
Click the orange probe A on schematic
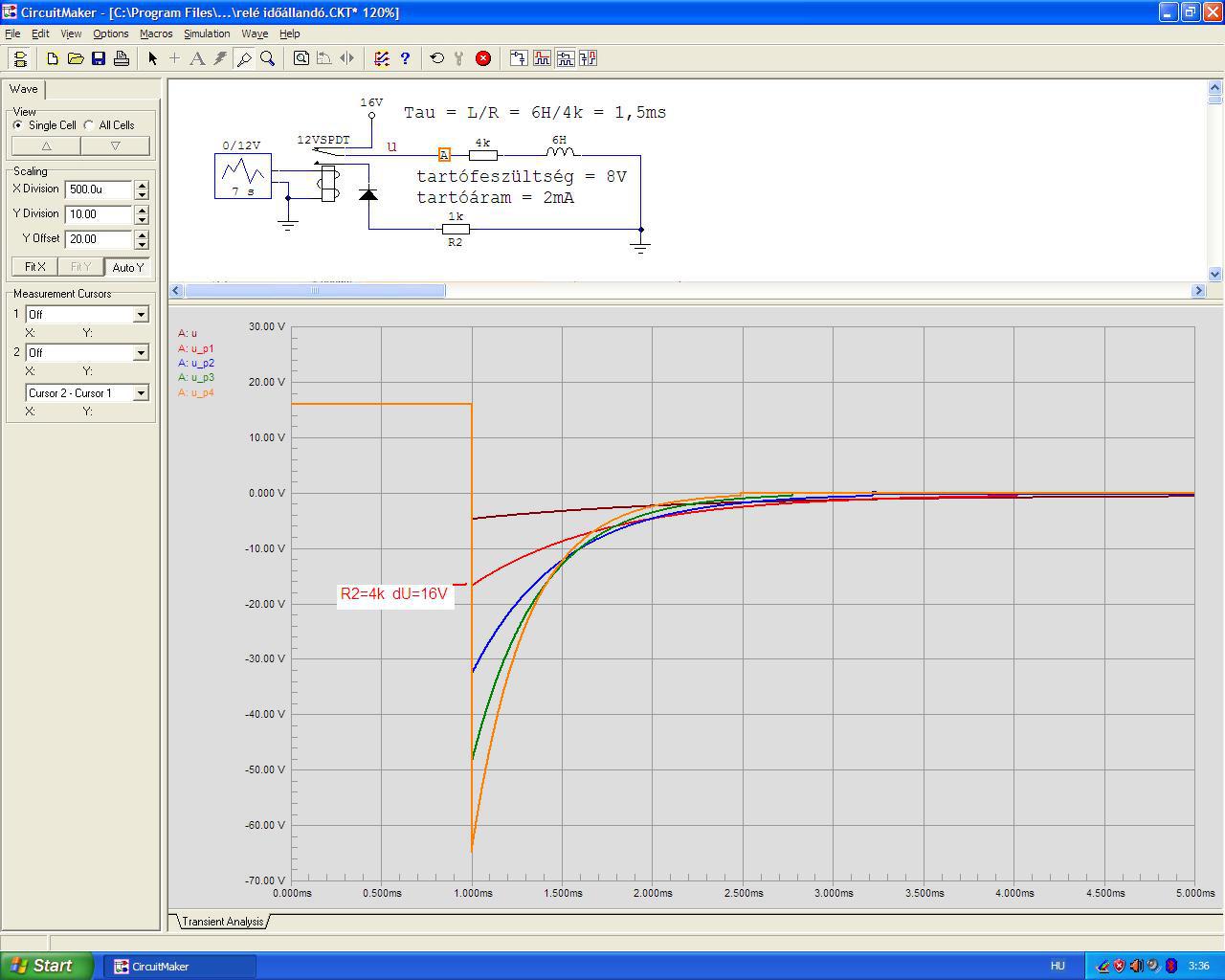pos(444,155)
